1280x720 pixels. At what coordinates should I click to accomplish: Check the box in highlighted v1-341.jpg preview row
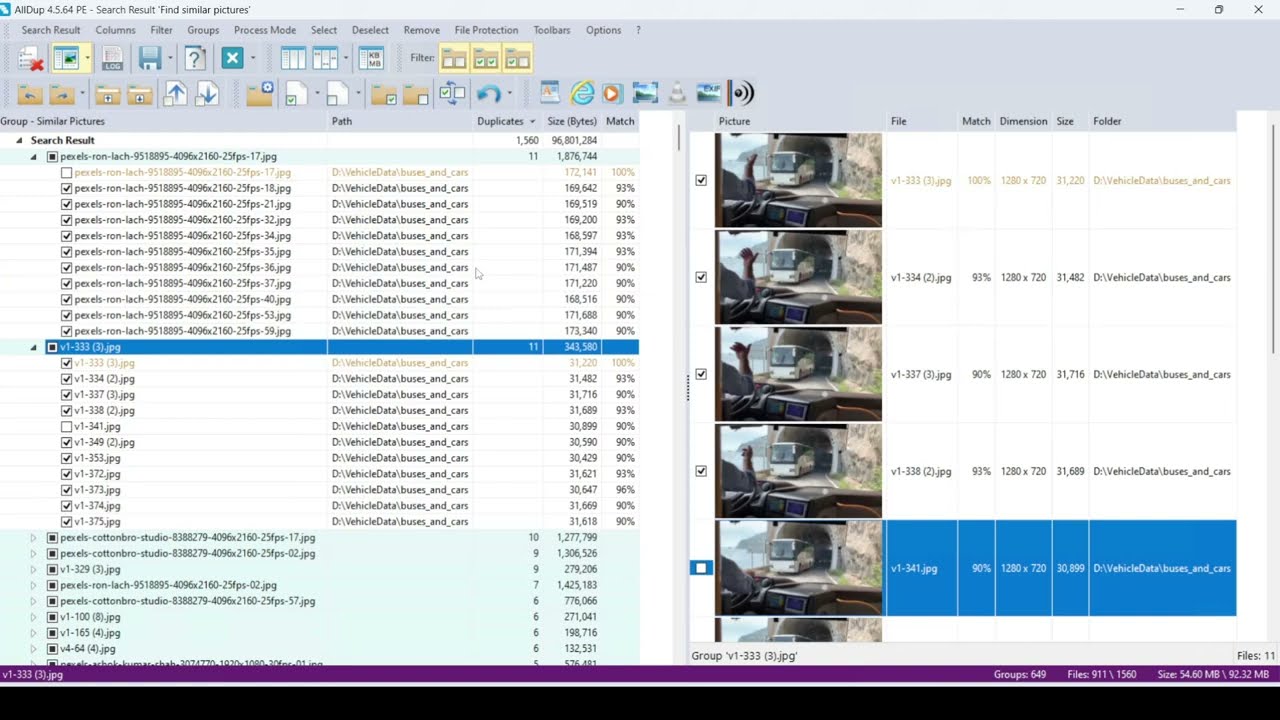click(x=701, y=568)
